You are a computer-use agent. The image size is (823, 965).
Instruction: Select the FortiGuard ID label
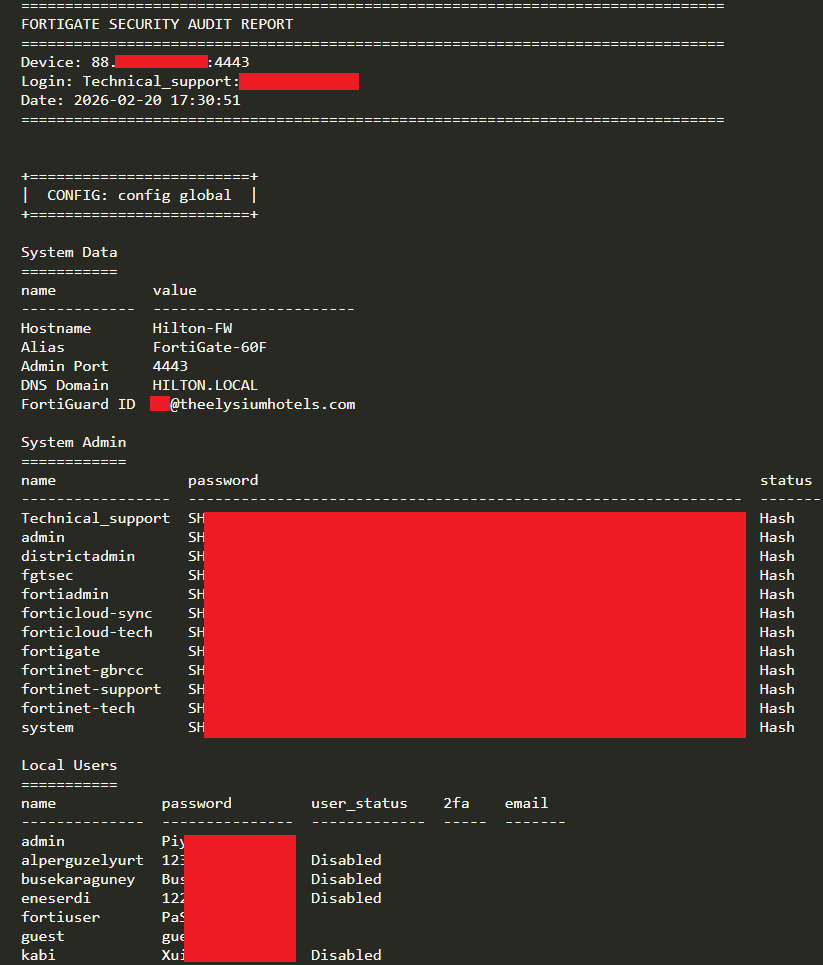tap(78, 404)
